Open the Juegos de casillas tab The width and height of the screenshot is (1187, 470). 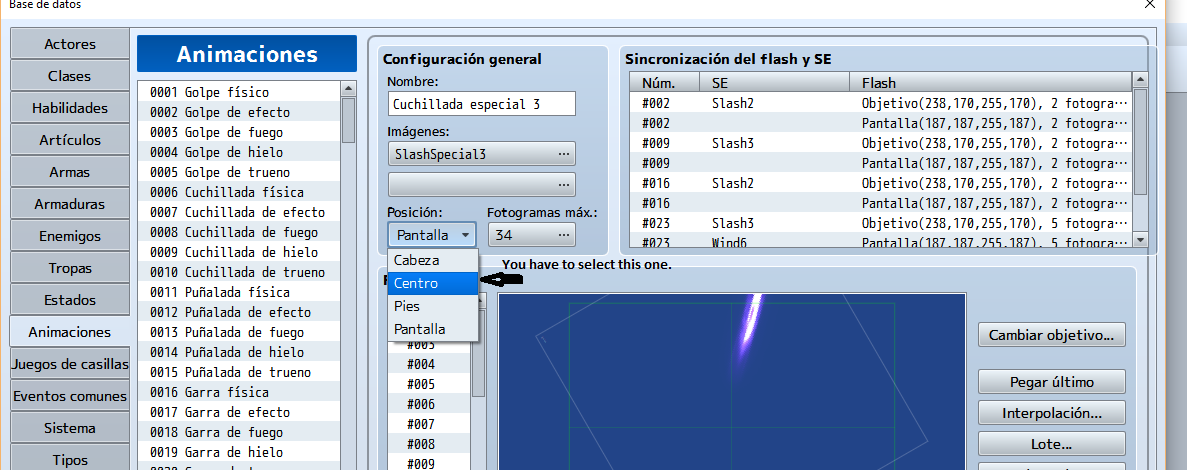[70, 364]
